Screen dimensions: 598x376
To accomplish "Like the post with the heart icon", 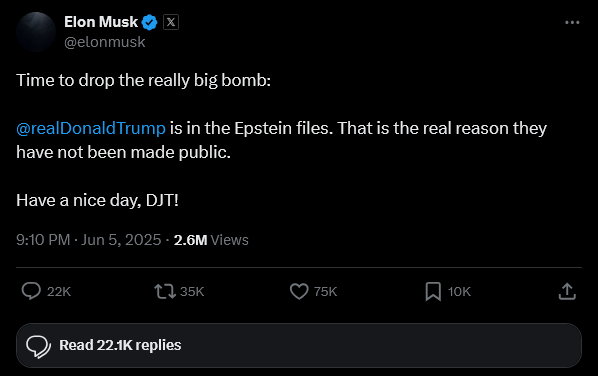I will (299, 291).
